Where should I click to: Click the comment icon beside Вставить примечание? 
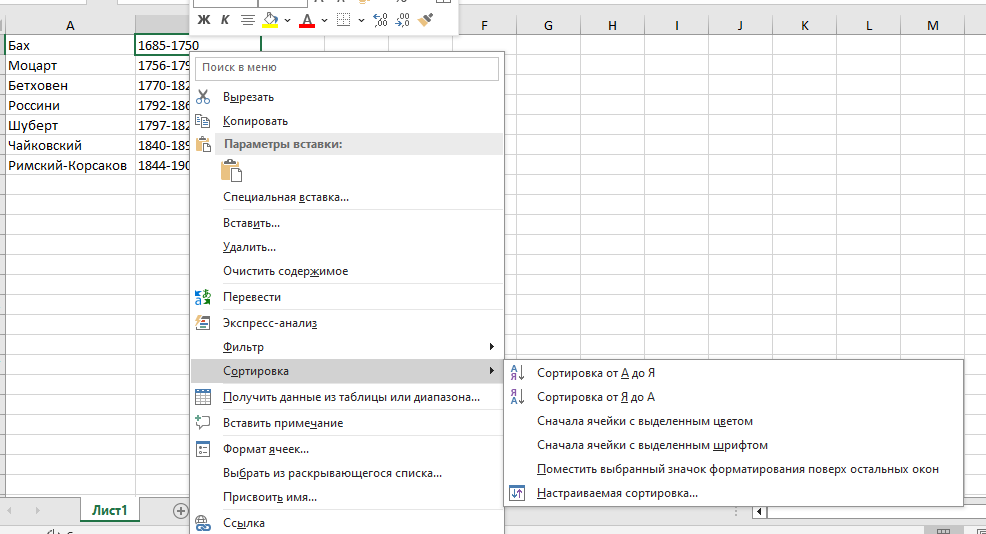pyautogui.click(x=202, y=423)
